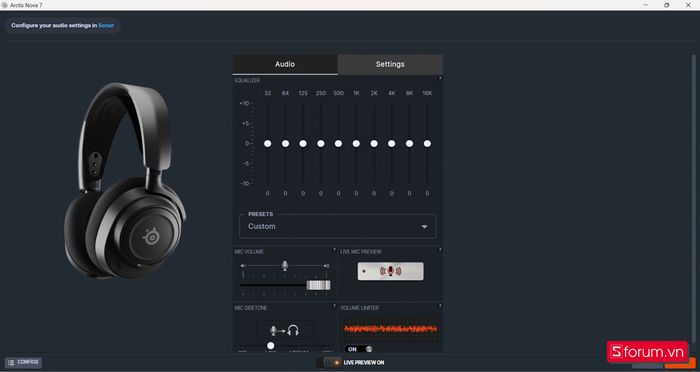
Task: Click the quiet speaker icon in Mic Volume
Action: [243, 266]
